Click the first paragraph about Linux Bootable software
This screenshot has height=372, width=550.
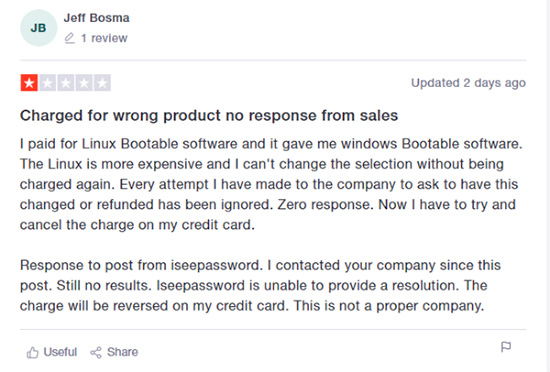[x=271, y=184]
